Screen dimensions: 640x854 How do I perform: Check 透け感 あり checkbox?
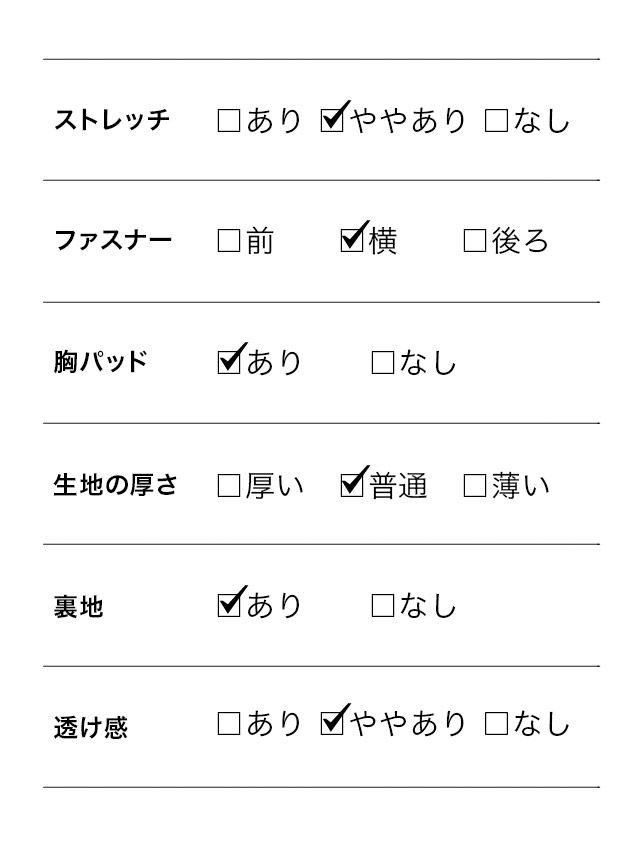229,724
